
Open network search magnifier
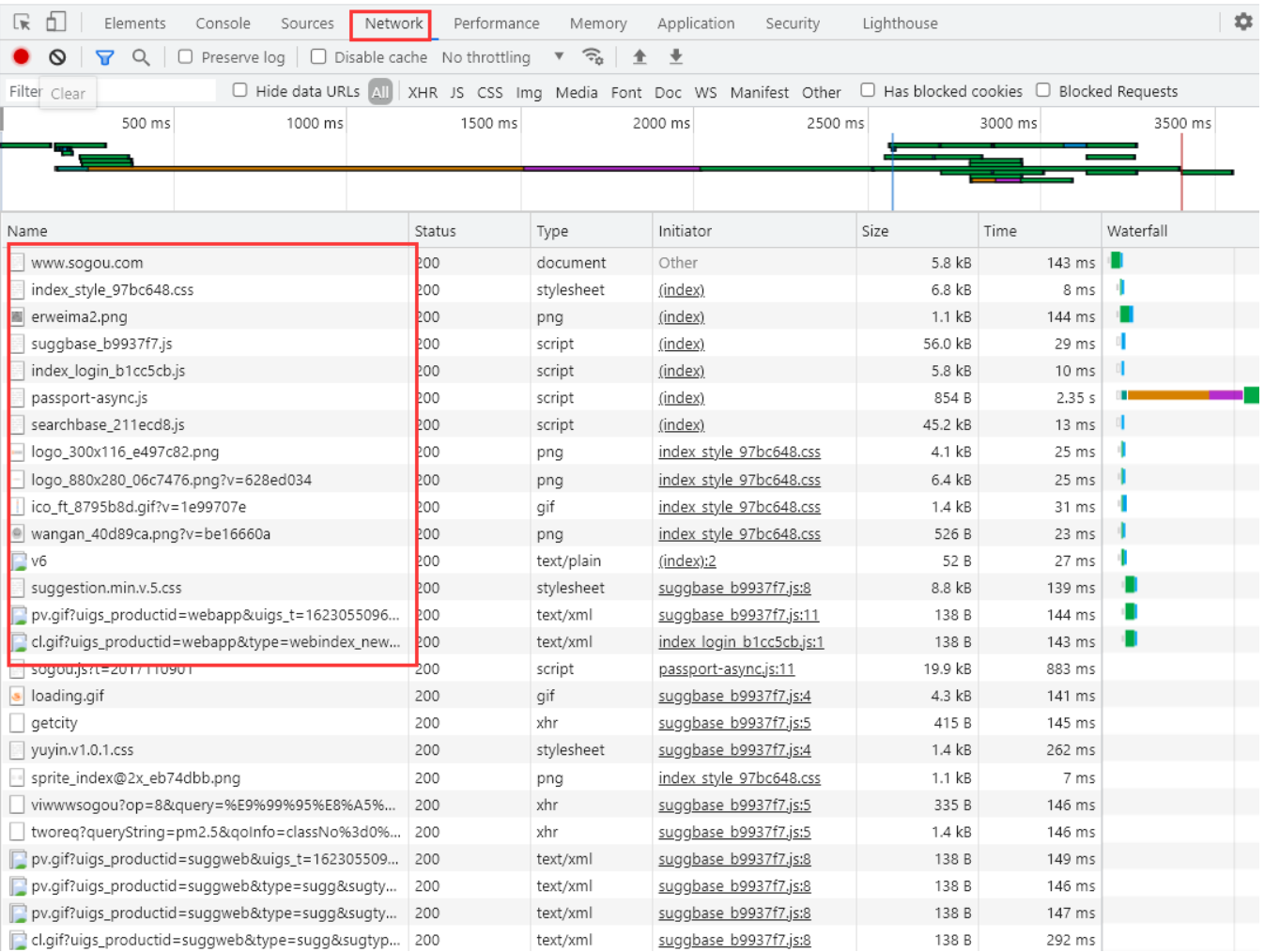(x=141, y=57)
